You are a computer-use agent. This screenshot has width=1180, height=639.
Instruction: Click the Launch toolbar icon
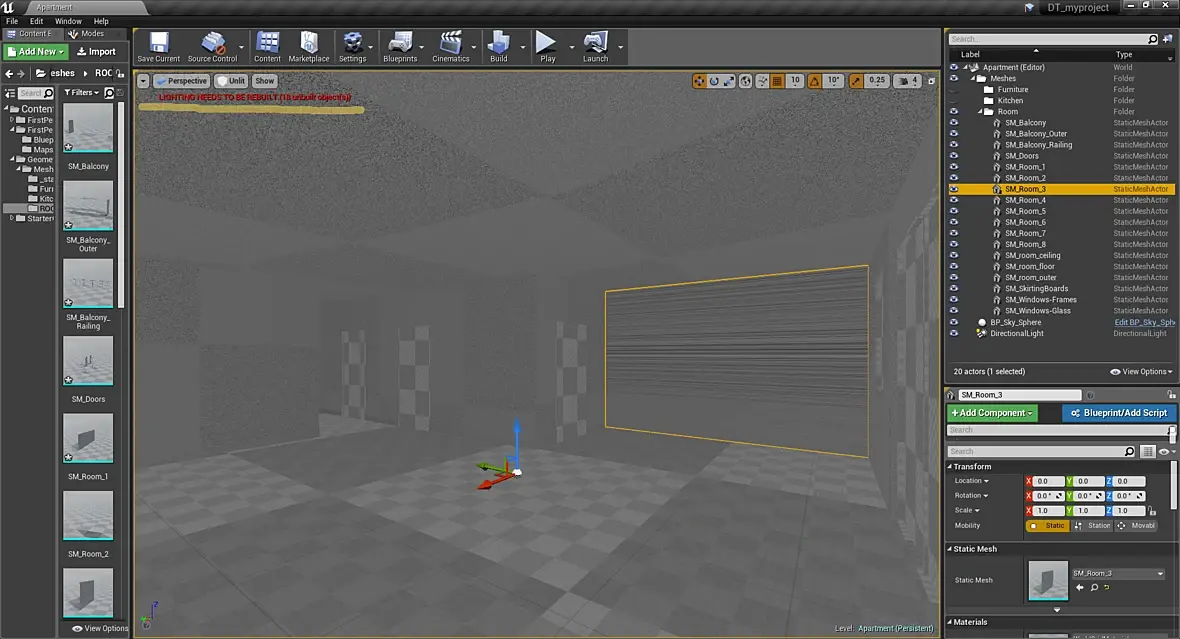click(x=595, y=47)
